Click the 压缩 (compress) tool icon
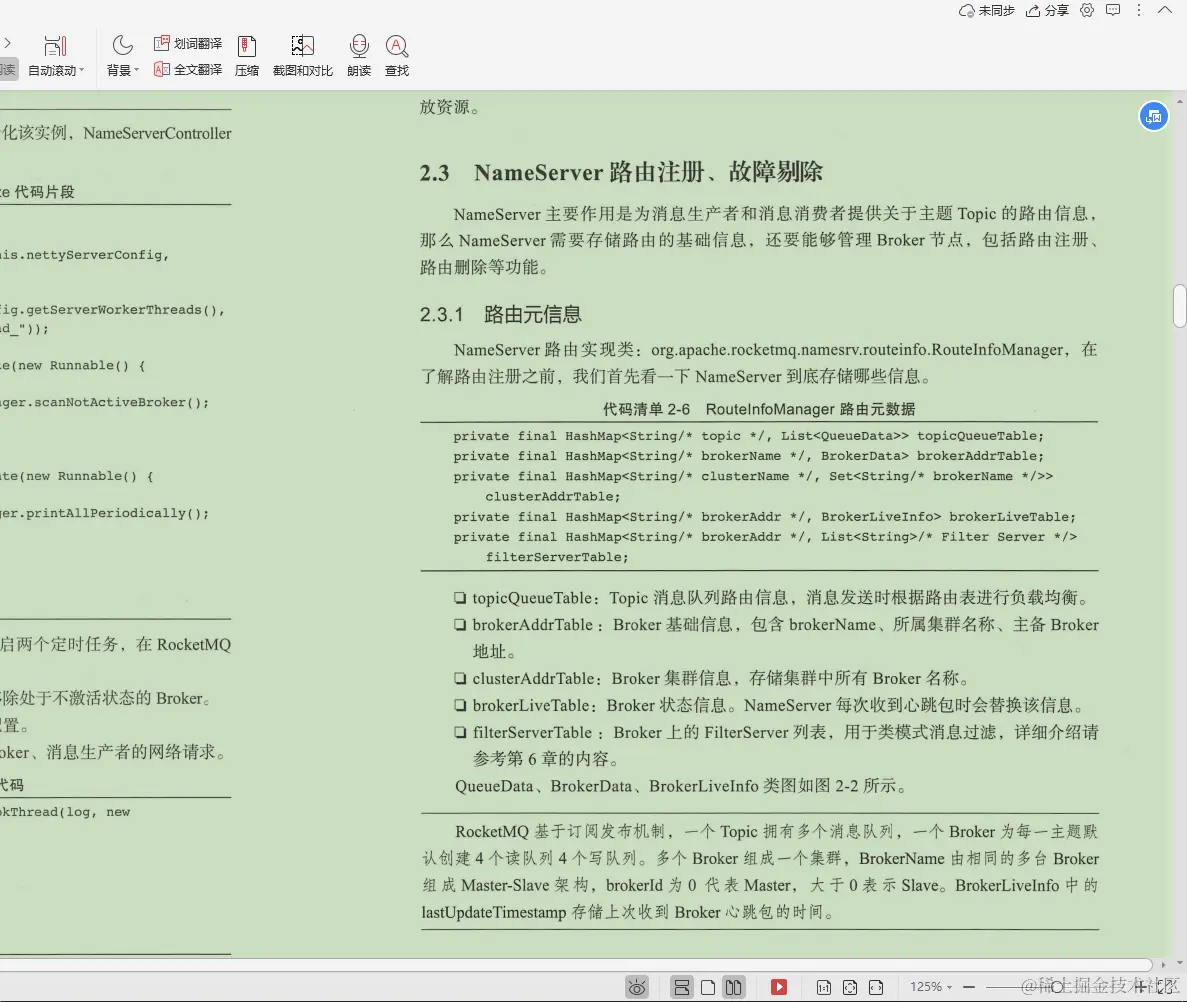This screenshot has width=1187, height=1002. point(246,55)
